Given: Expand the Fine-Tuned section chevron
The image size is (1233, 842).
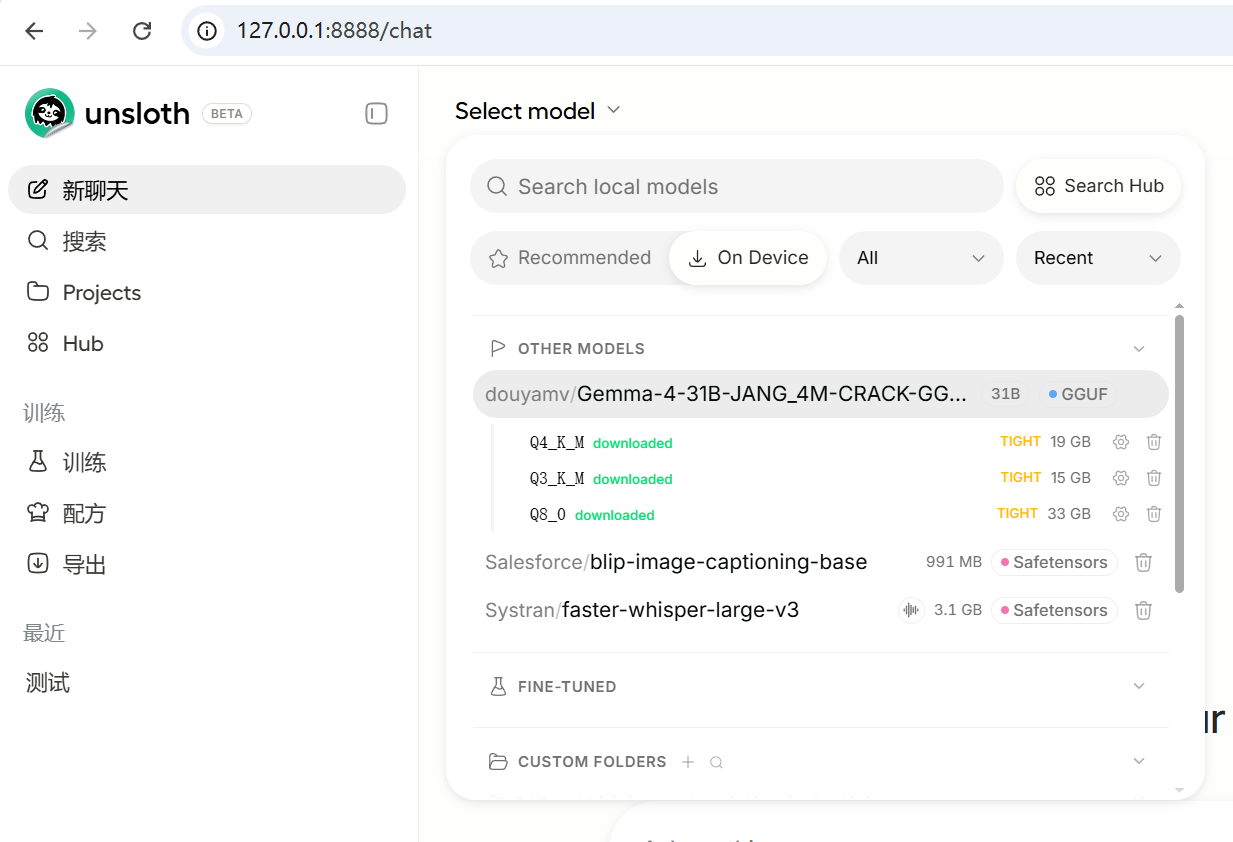Looking at the screenshot, I should pyautogui.click(x=1139, y=686).
